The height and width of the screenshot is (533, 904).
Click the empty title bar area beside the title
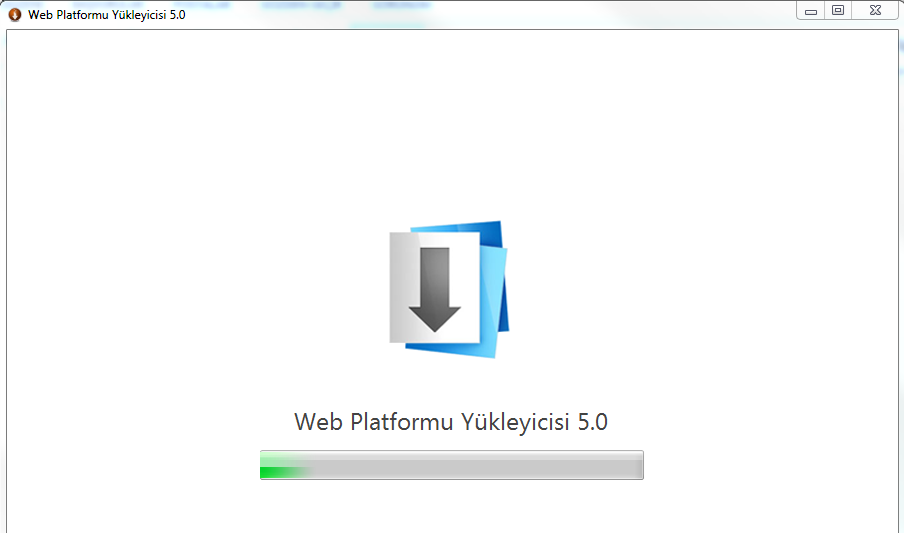[x=490, y=14]
